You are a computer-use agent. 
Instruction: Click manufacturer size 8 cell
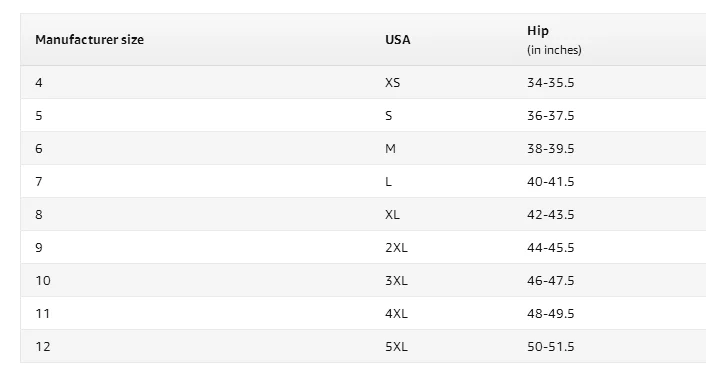[x=39, y=214]
